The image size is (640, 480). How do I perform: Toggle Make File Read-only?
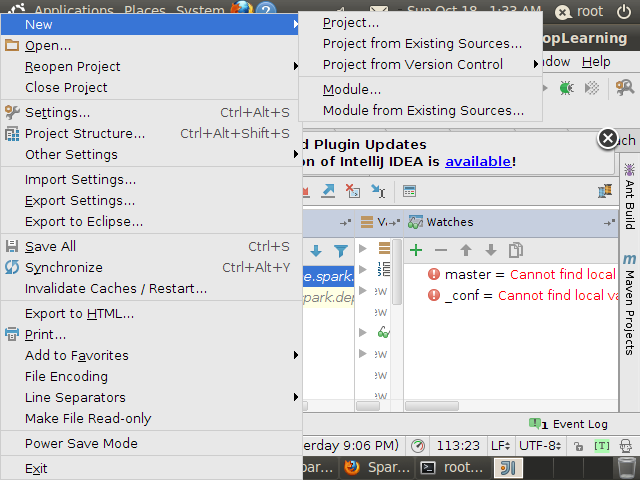tap(151, 418)
